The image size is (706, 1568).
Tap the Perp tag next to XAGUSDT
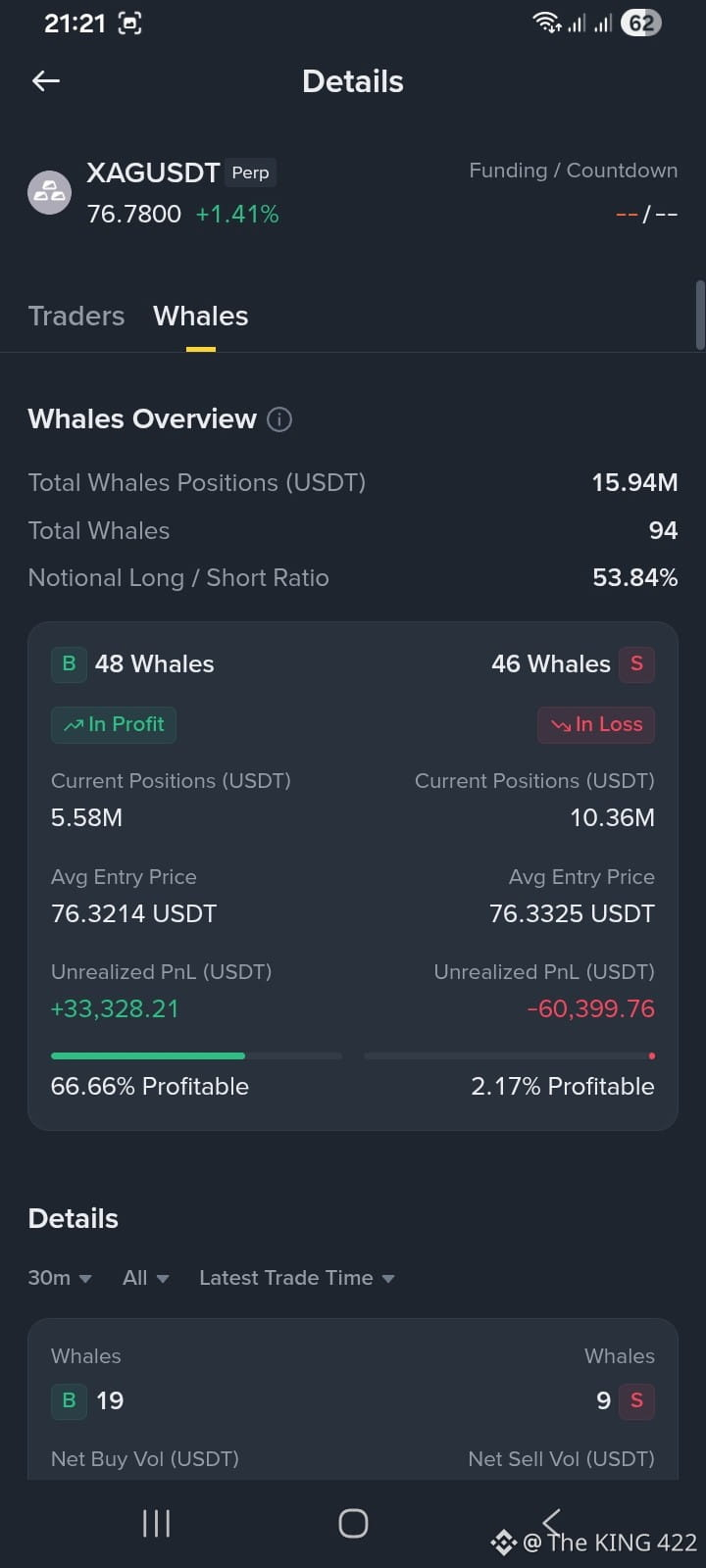tap(250, 172)
